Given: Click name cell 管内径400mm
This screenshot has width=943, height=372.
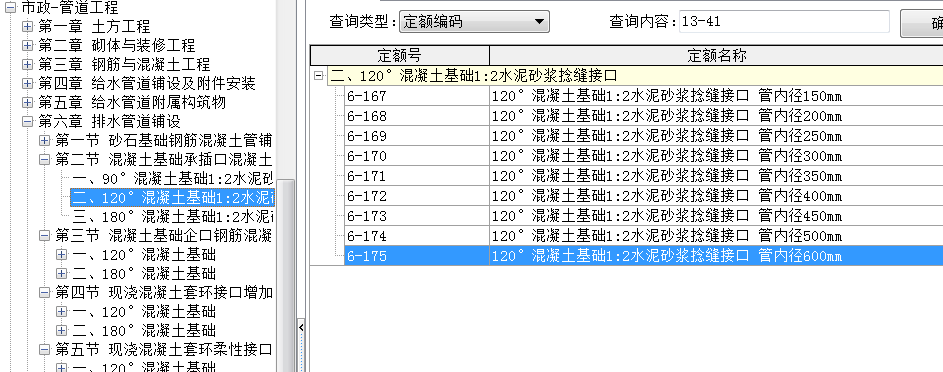Looking at the screenshot, I should click(x=716, y=196).
